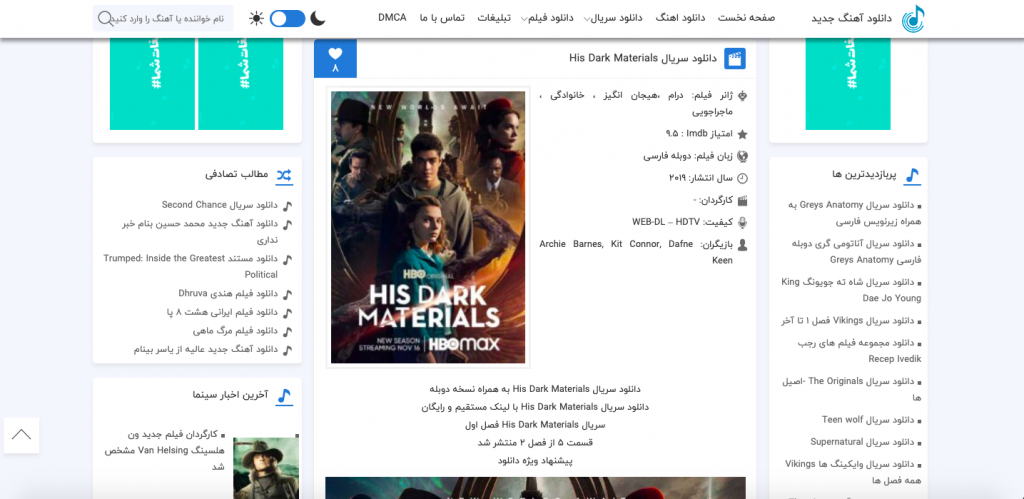
Task: Click the genre icon beside ژانر فیلم
Action: (742, 96)
